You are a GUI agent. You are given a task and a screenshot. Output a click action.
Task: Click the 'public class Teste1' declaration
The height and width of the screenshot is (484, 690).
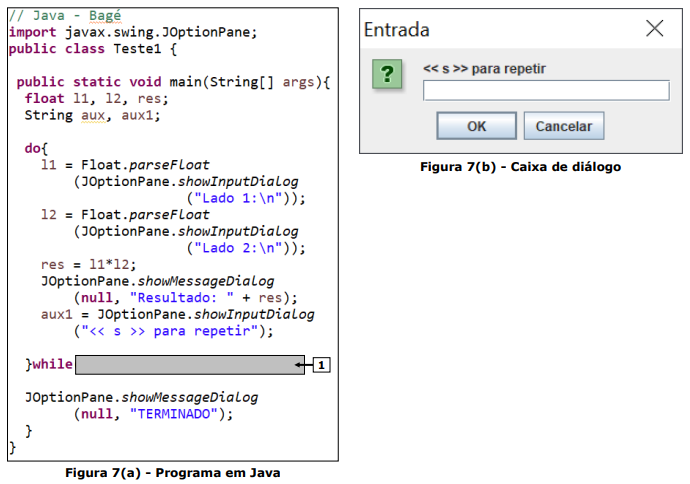92,47
